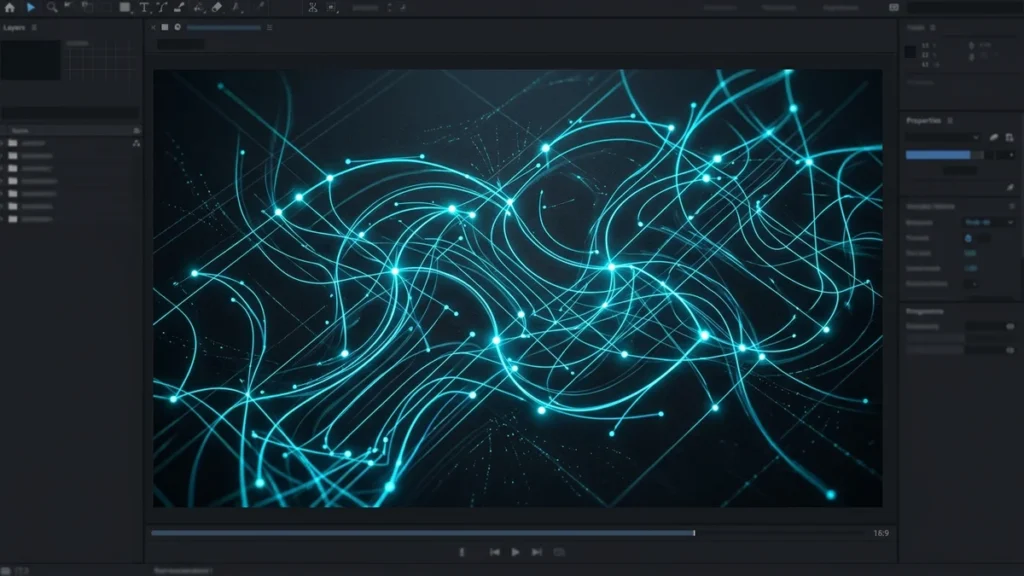
Task: Click the square marquee icon beside the scissors
Action: coord(332,8)
